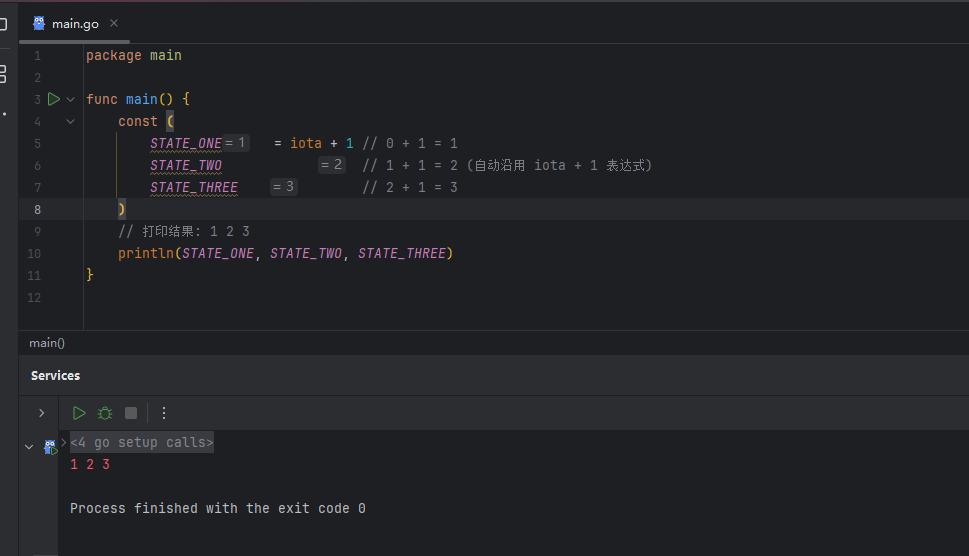Viewport: 969px width, 556px height.
Task: Click STATE_THREE argument inside println
Action: [x=402, y=253]
